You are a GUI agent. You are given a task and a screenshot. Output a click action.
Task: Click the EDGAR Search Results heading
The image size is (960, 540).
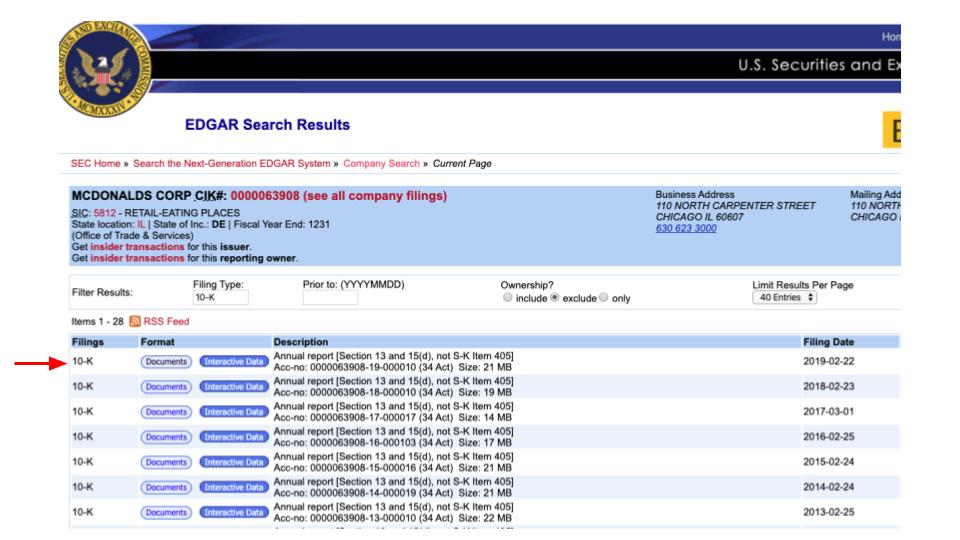pyautogui.click(x=268, y=125)
